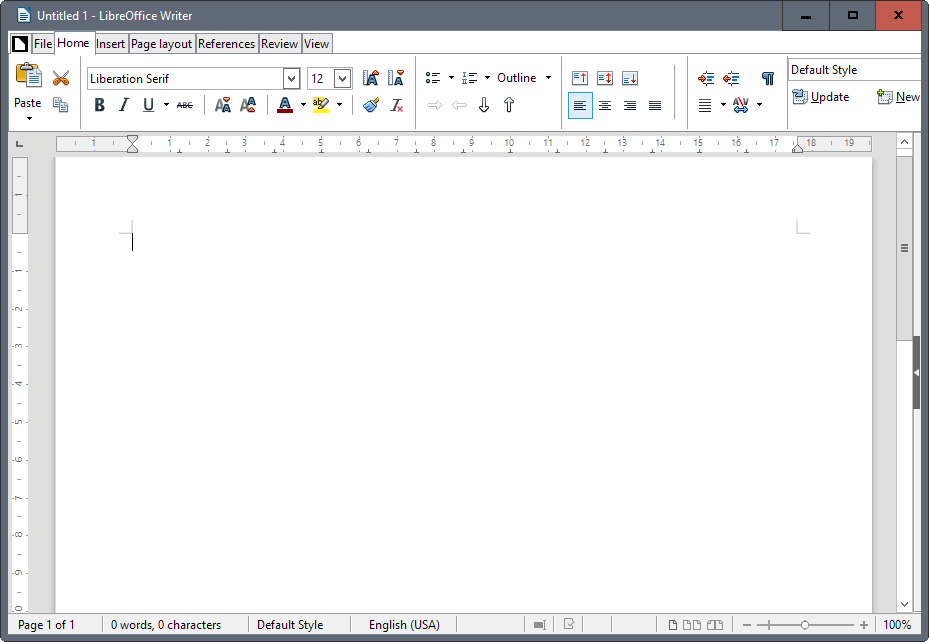Expand the Paste options arrow
This screenshot has width=929, height=642.
click(x=29, y=118)
